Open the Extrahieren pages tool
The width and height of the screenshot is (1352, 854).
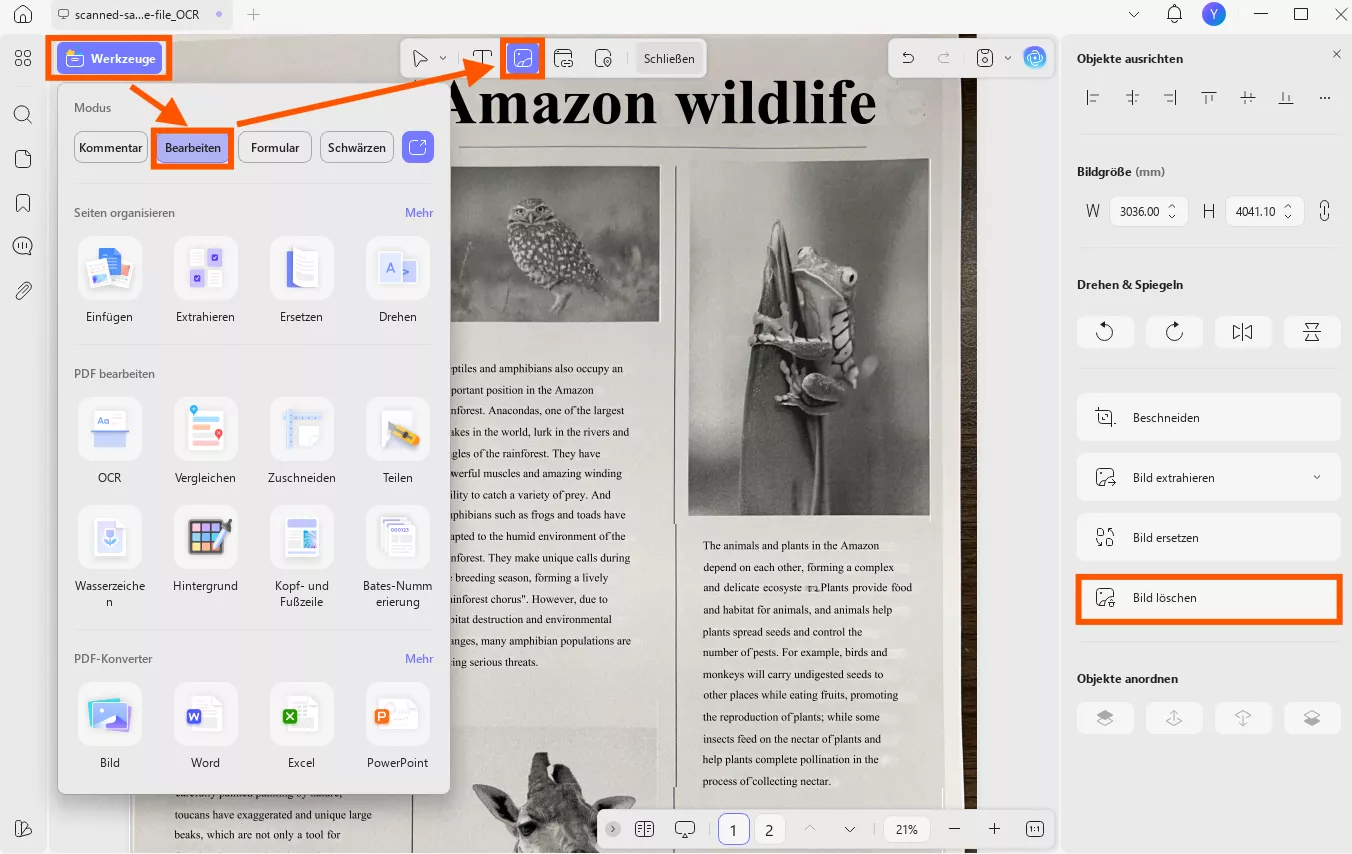click(x=206, y=280)
